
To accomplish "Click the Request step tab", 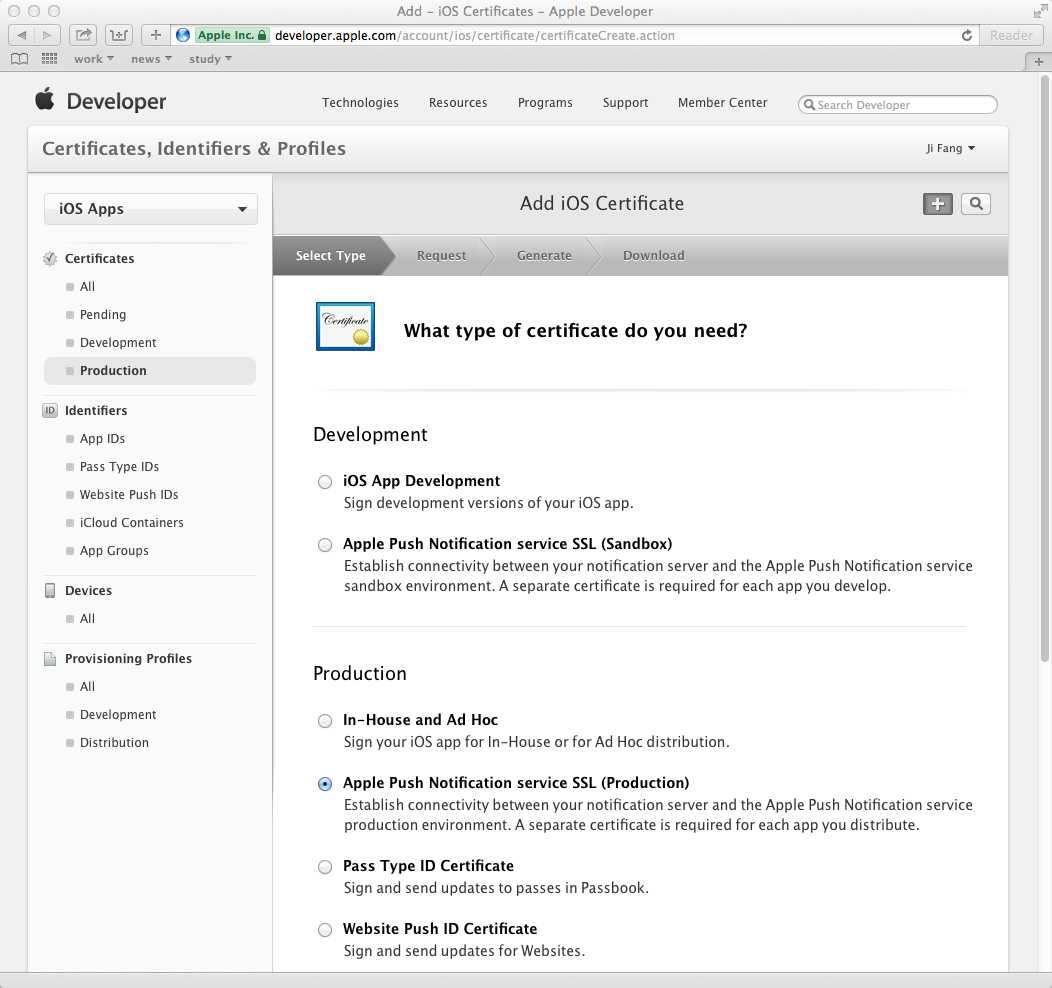I will (x=441, y=256).
